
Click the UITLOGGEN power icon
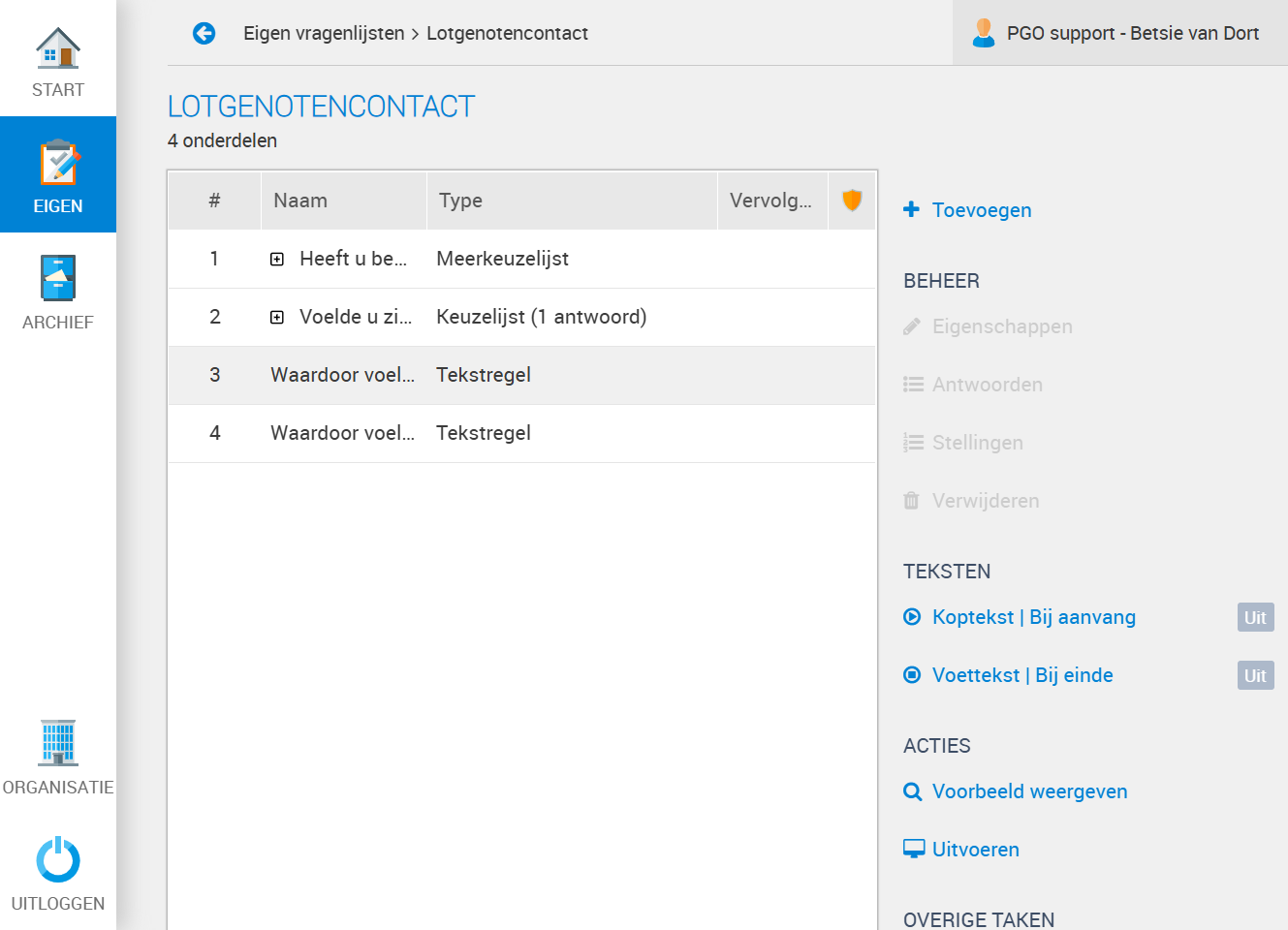pos(58,859)
